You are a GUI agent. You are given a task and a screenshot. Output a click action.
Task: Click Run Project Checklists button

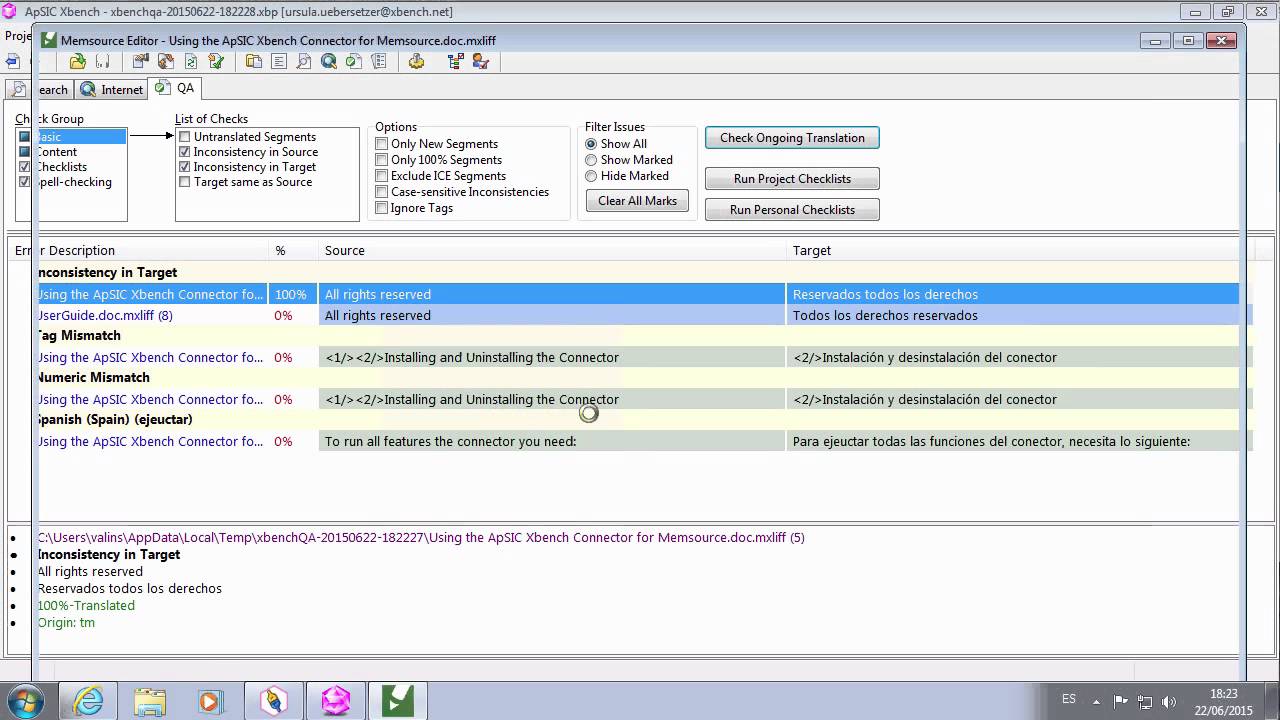[792, 179]
